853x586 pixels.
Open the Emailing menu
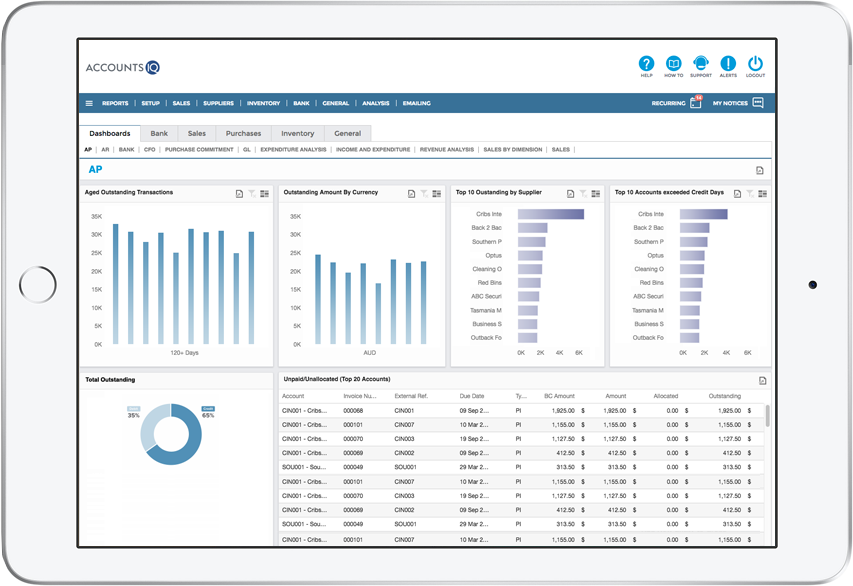tap(417, 103)
